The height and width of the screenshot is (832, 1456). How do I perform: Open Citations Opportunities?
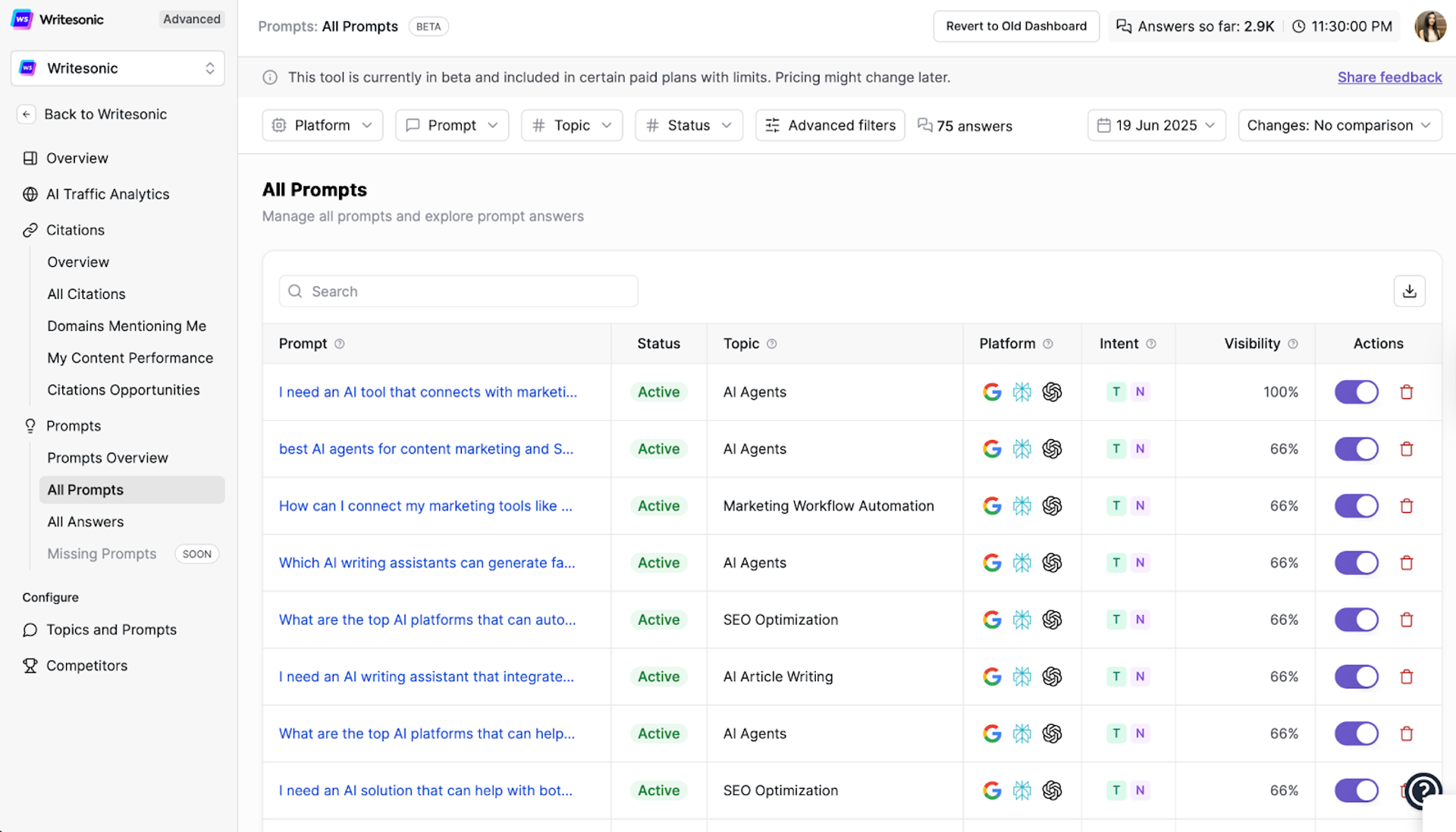tap(124, 390)
